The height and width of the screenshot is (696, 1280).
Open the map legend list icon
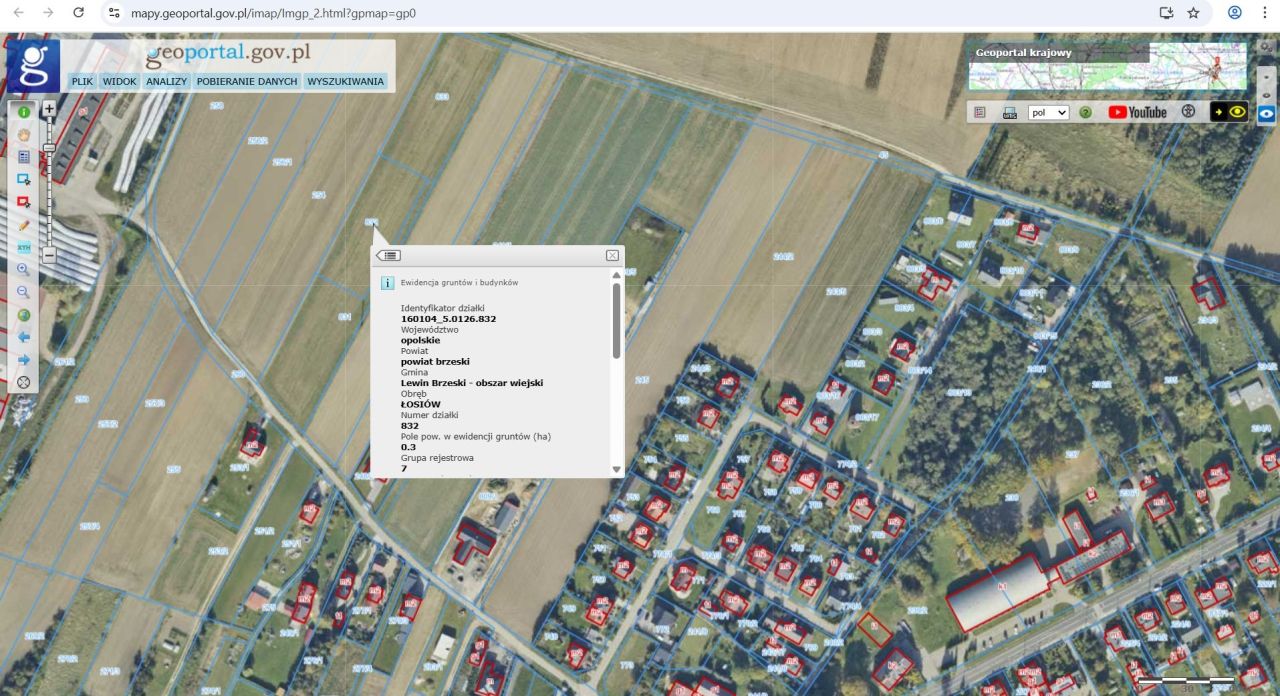point(980,113)
